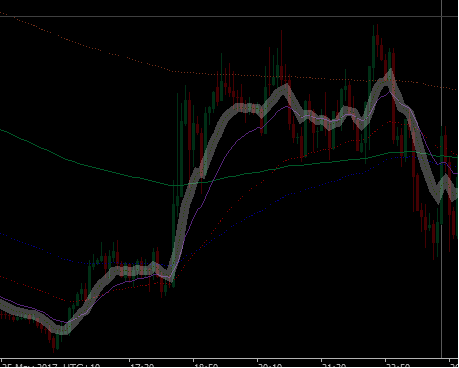Click the 18:50 time axis label
The image size is (459, 368).
click(x=206, y=365)
